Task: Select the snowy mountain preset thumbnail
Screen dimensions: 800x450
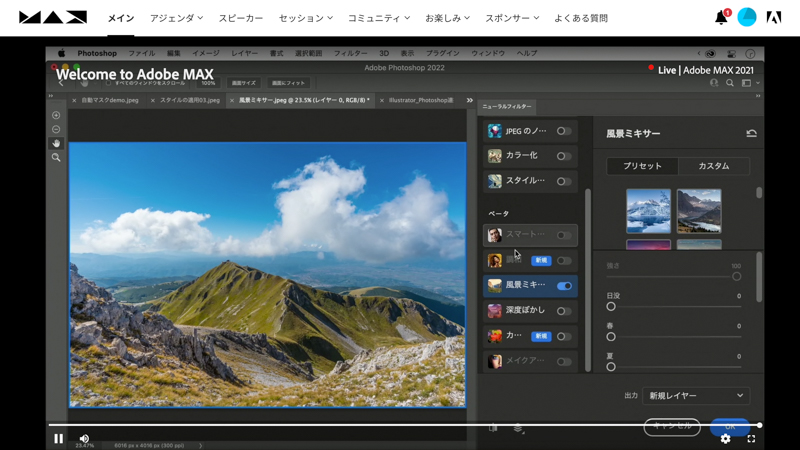Action: click(648, 211)
